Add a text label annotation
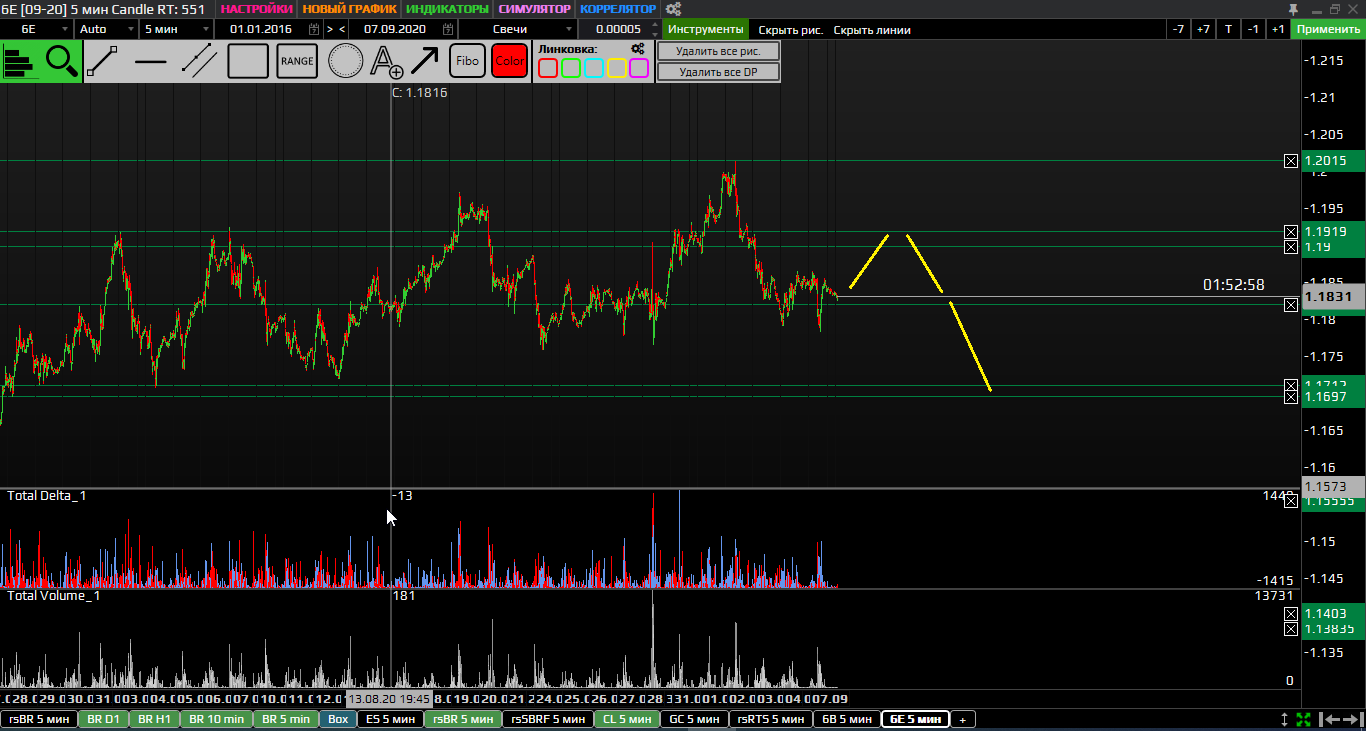1366x731 pixels. pyautogui.click(x=386, y=62)
